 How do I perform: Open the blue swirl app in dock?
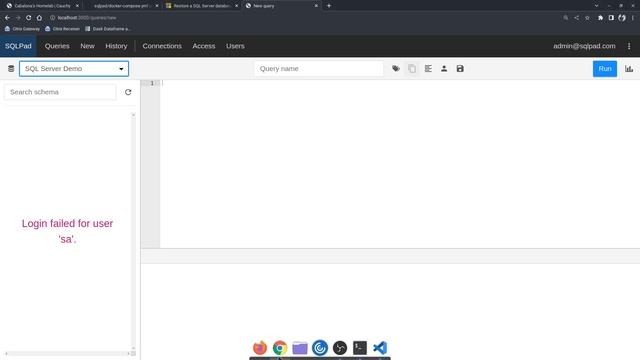[x=320, y=348]
